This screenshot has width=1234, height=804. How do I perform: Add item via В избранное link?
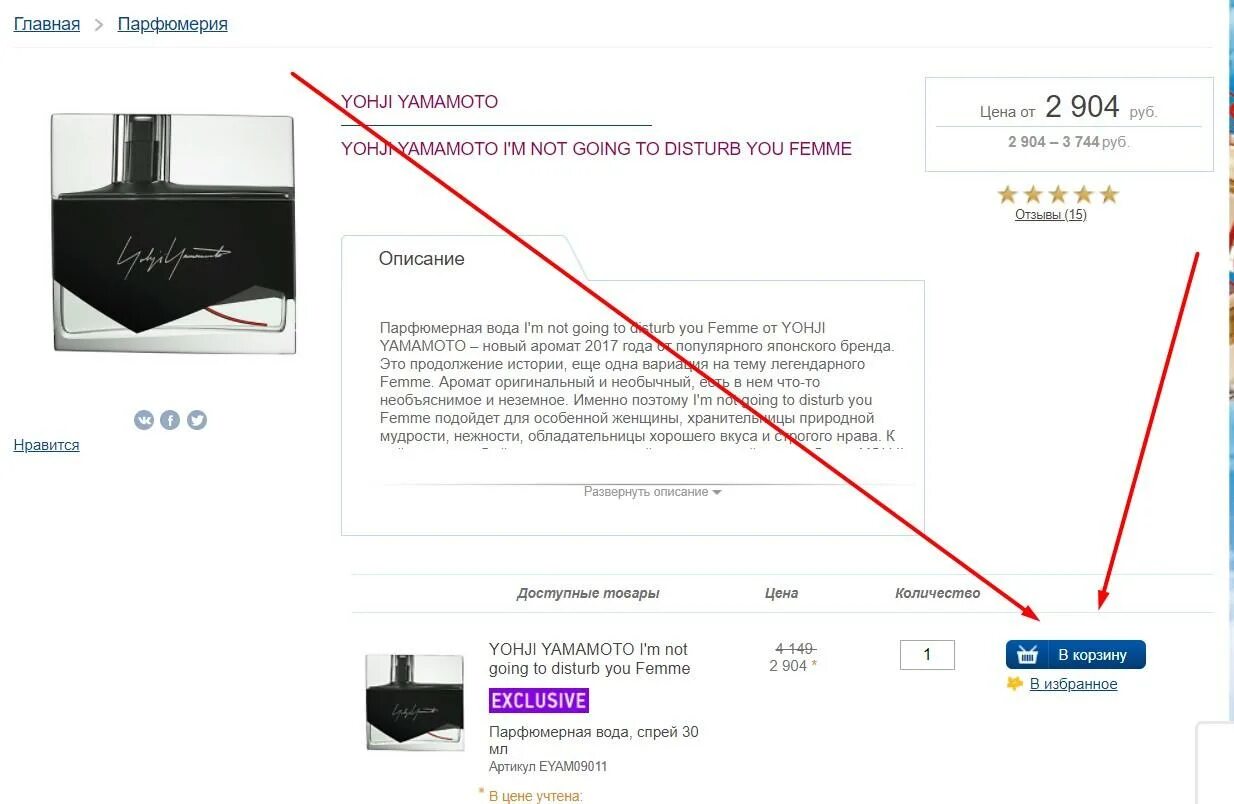click(1073, 684)
